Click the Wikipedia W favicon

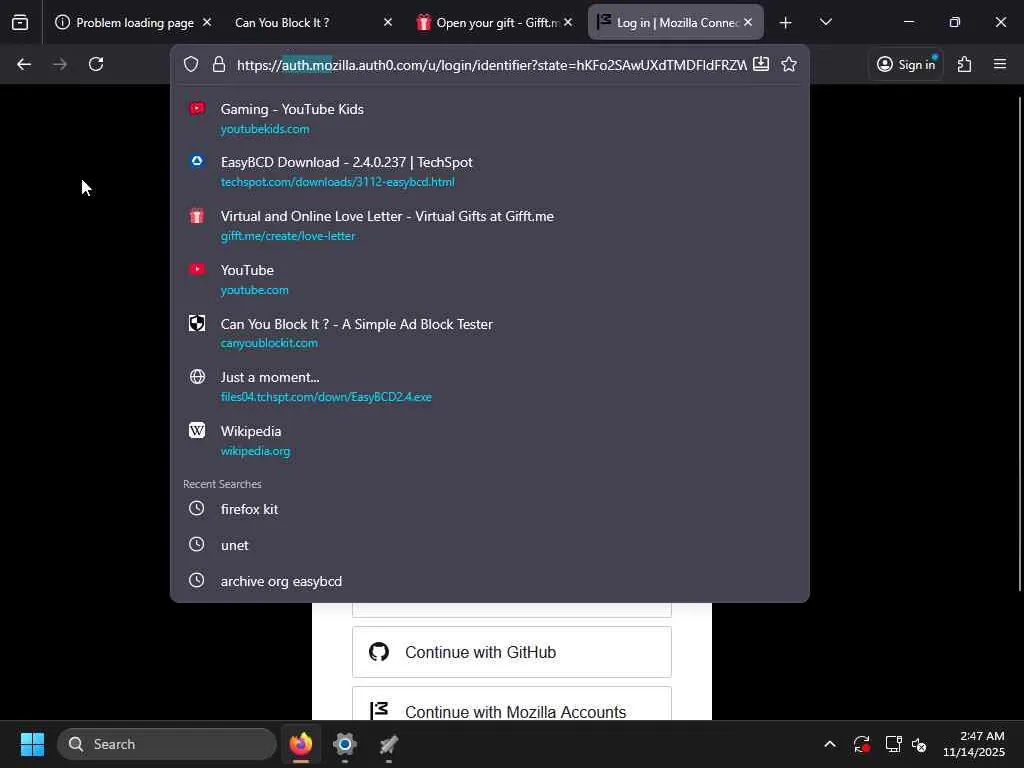tap(197, 430)
